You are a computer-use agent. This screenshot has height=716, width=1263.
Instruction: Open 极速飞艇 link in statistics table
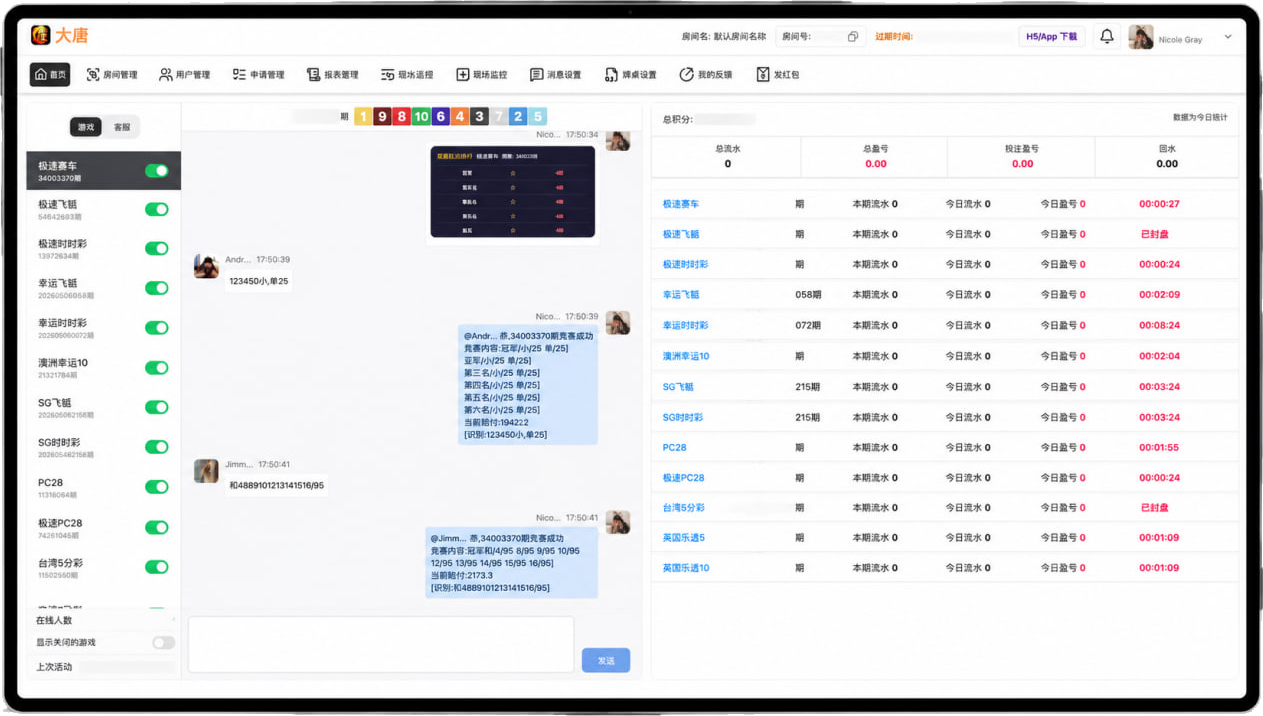tap(681, 234)
